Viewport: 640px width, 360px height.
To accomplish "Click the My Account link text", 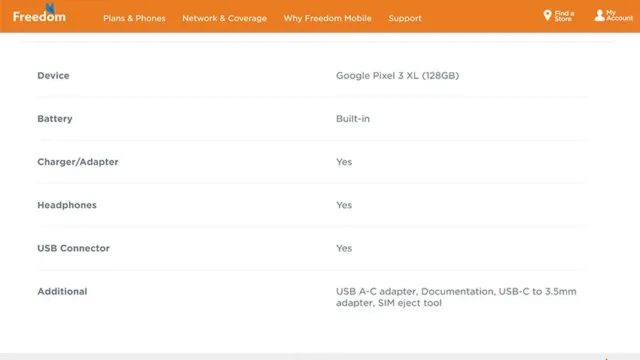I will (619, 16).
